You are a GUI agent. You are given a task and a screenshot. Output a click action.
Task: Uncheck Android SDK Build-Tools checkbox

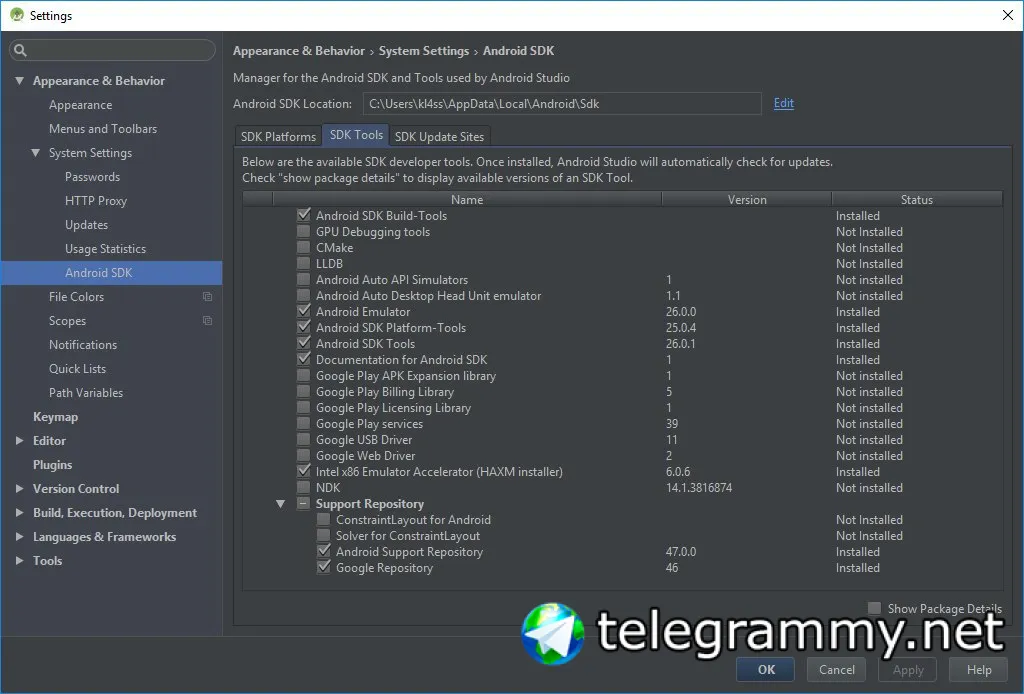coord(304,215)
